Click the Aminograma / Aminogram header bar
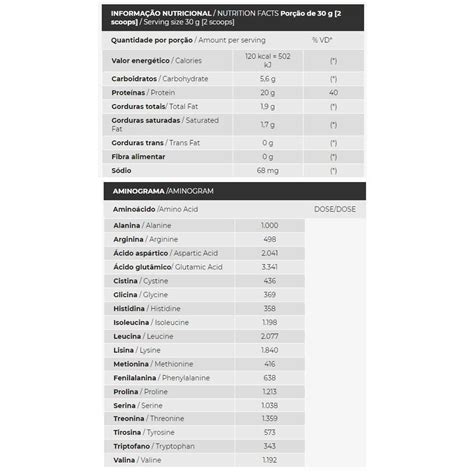This screenshot has width=474, height=474. [235, 191]
